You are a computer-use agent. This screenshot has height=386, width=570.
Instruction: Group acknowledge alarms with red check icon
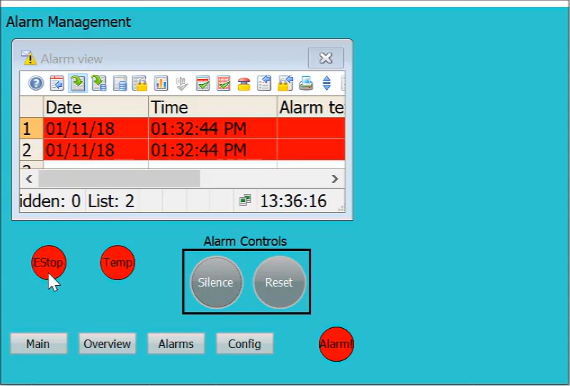(223, 83)
